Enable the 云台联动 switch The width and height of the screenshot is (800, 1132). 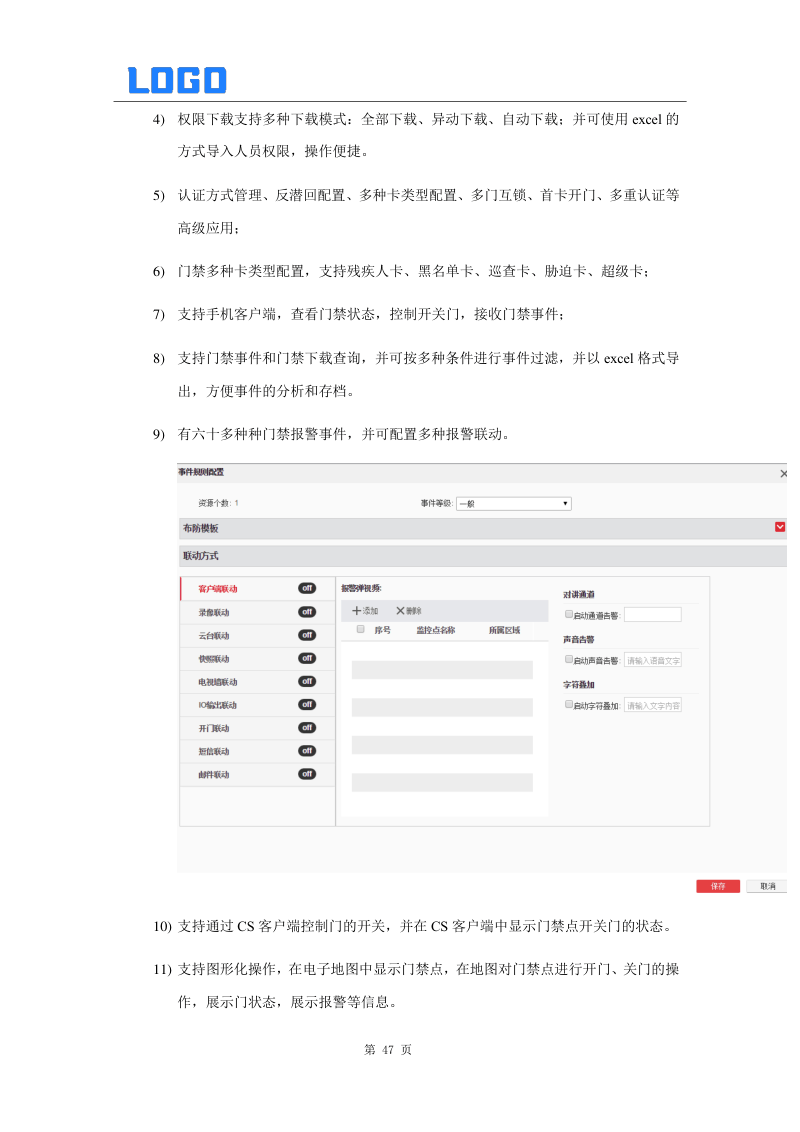click(307, 635)
